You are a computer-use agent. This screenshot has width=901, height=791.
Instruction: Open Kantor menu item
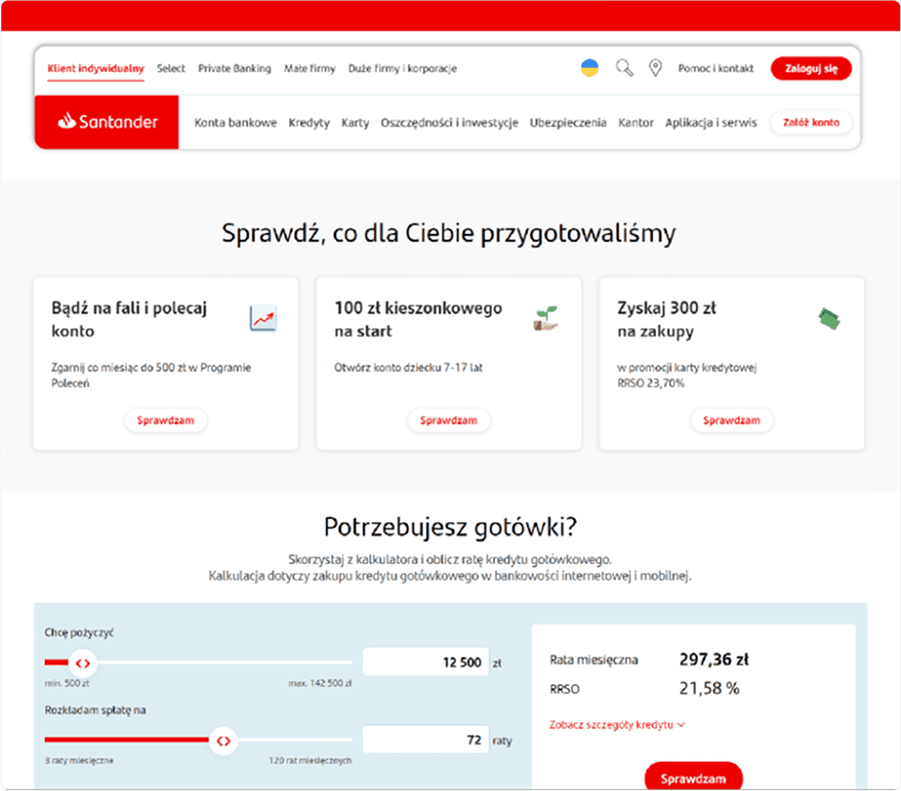pos(636,122)
